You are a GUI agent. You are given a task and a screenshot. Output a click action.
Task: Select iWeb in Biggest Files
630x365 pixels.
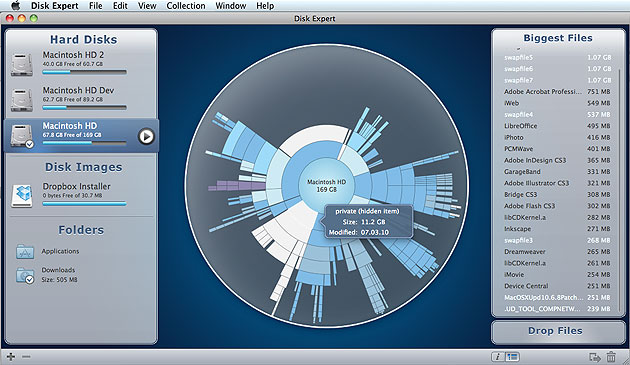(558, 103)
